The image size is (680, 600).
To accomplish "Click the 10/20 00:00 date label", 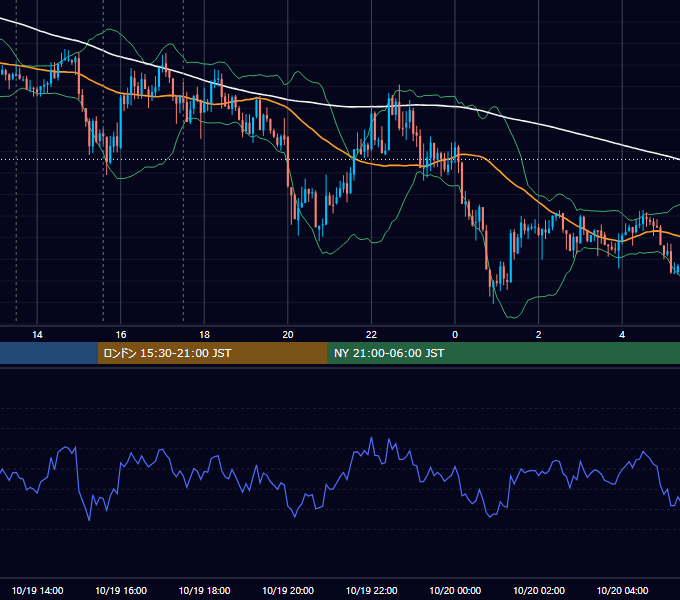I will click(455, 590).
